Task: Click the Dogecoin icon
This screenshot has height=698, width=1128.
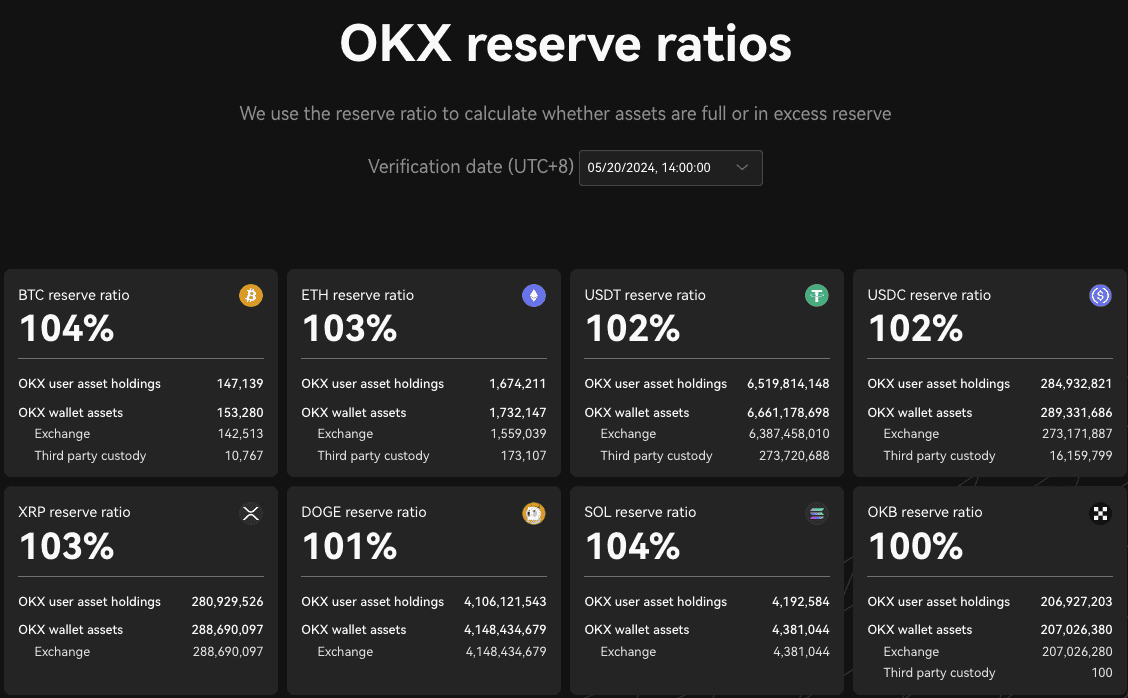Action: [534, 513]
